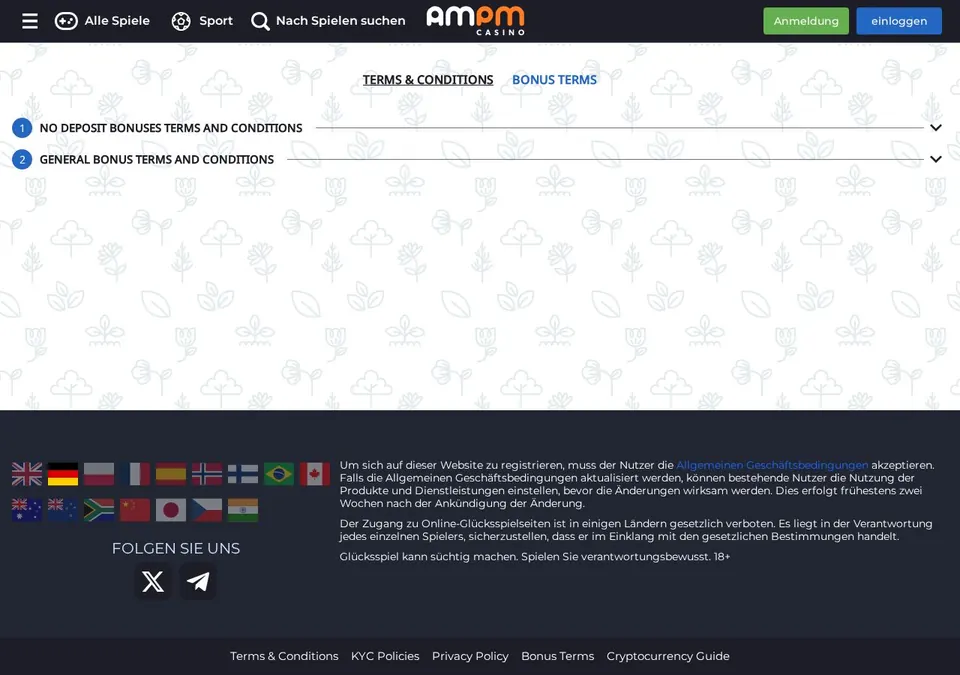Select the Finnish flag
960x675 pixels.
coord(242,474)
